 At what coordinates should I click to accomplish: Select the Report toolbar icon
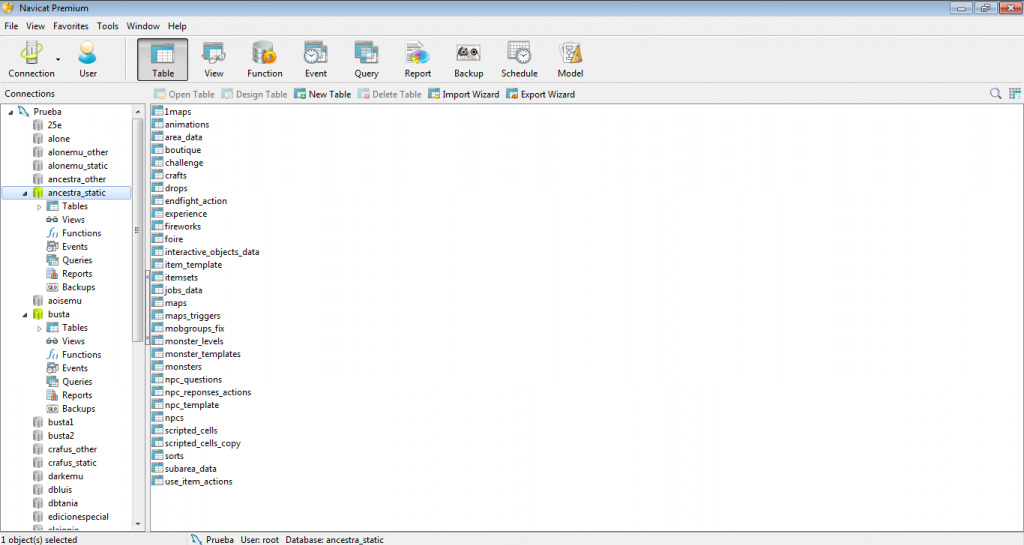coord(417,59)
